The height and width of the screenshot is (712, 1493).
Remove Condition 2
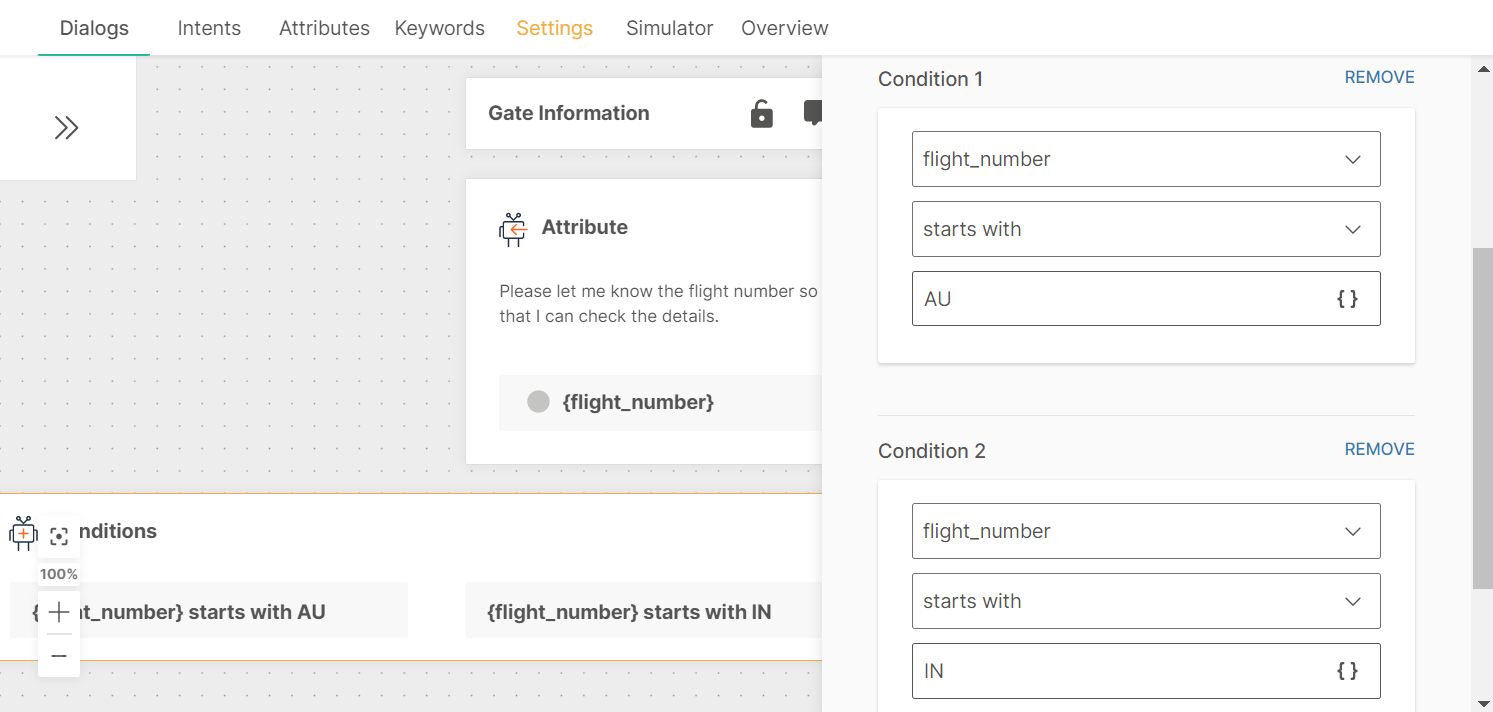pyautogui.click(x=1379, y=449)
